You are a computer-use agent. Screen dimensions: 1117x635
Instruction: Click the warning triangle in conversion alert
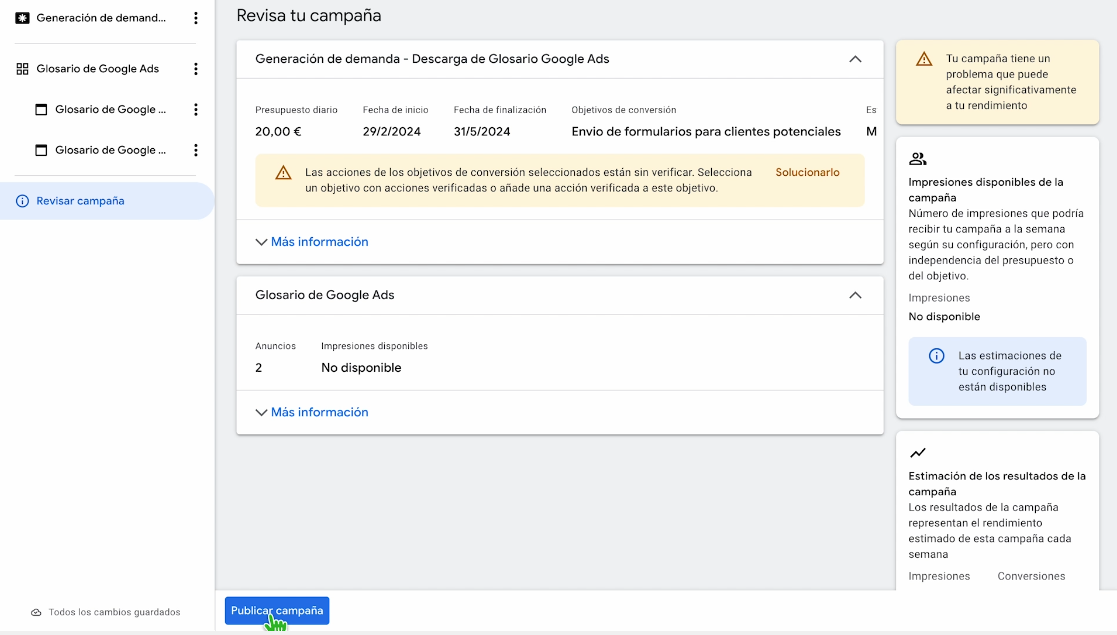pyautogui.click(x=284, y=172)
